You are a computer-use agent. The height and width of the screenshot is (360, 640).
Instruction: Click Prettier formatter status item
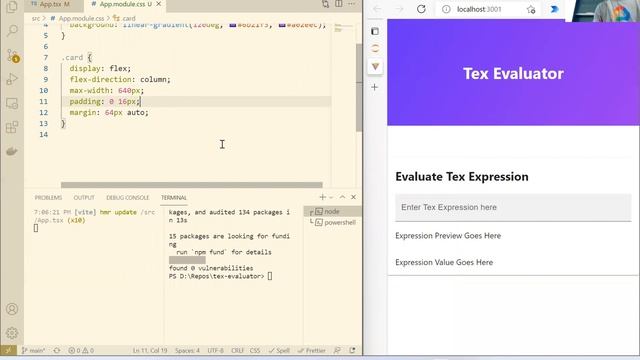[x=312, y=350]
